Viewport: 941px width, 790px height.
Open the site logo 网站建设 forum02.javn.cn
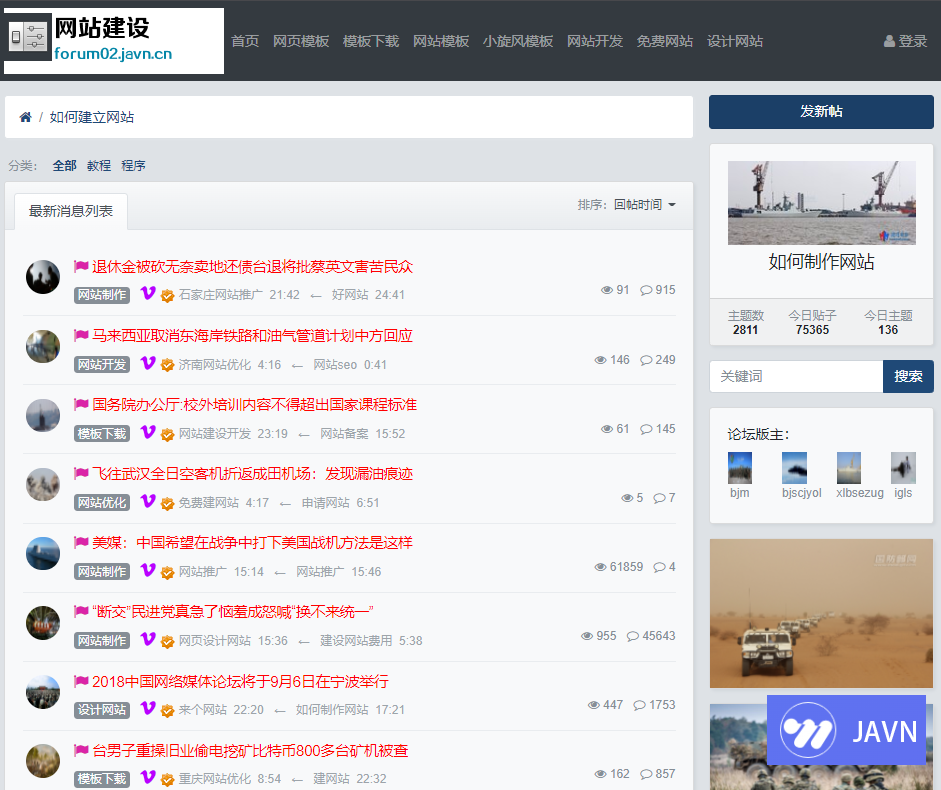tap(114, 41)
